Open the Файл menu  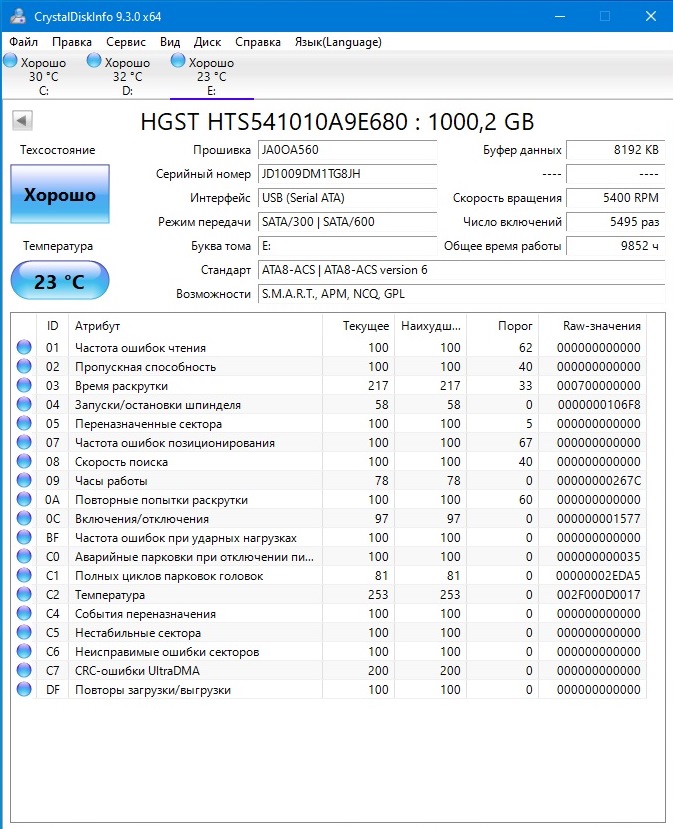(x=24, y=42)
